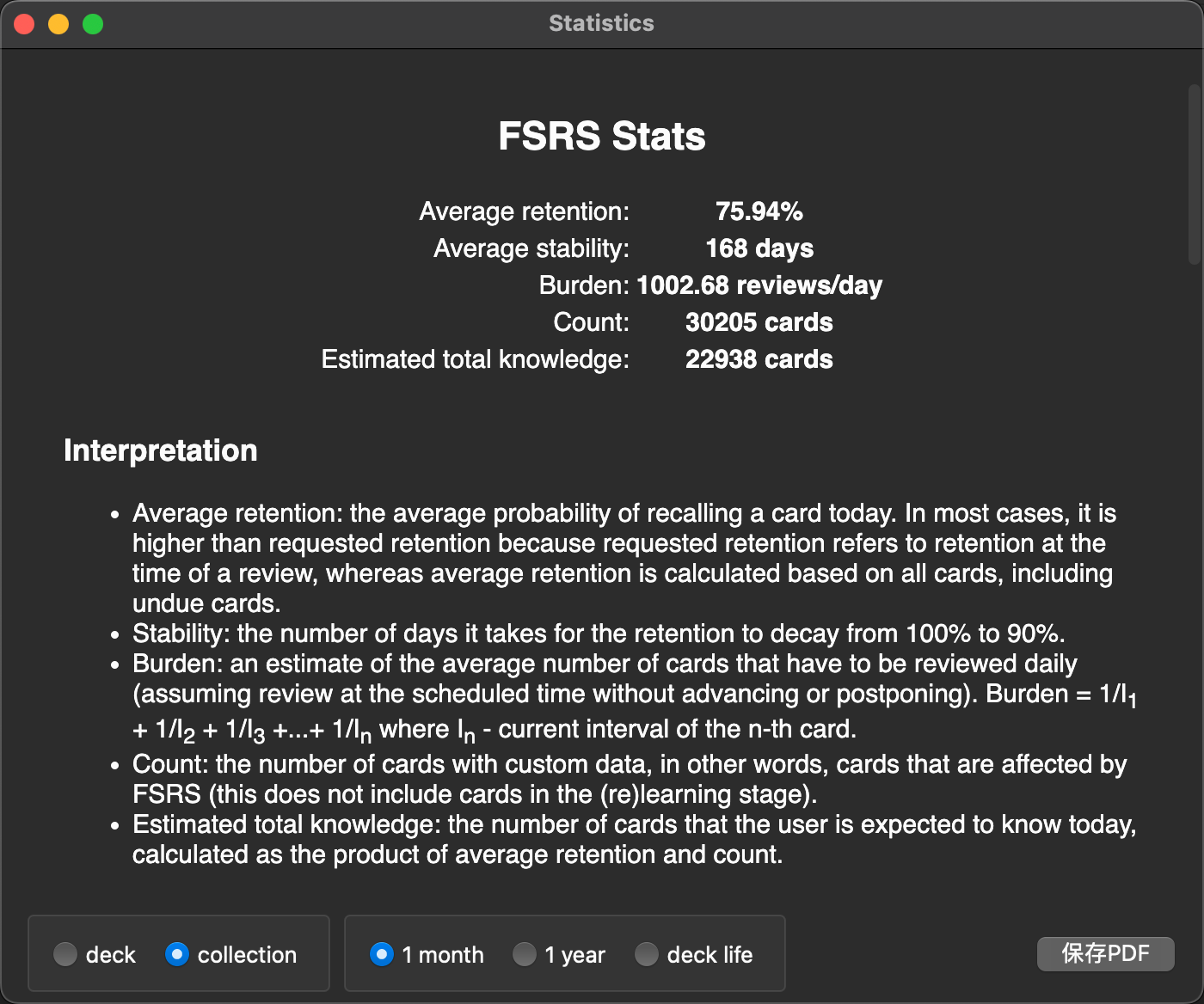Click the yellow minimize window button
1204x1004 pixels.
coord(58,23)
